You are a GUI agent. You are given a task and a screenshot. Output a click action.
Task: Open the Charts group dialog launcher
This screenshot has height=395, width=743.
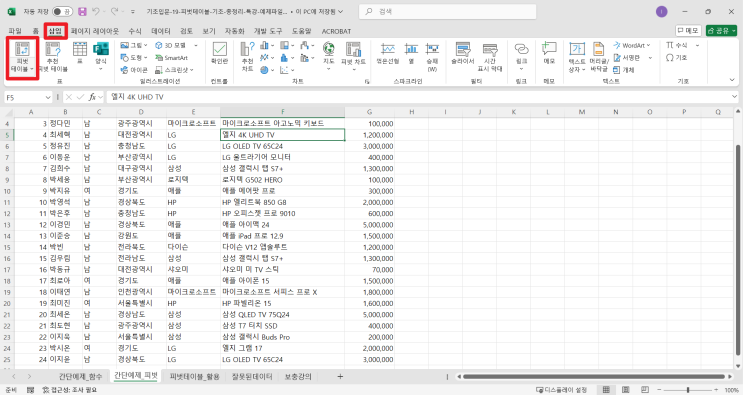pyautogui.click(x=367, y=81)
